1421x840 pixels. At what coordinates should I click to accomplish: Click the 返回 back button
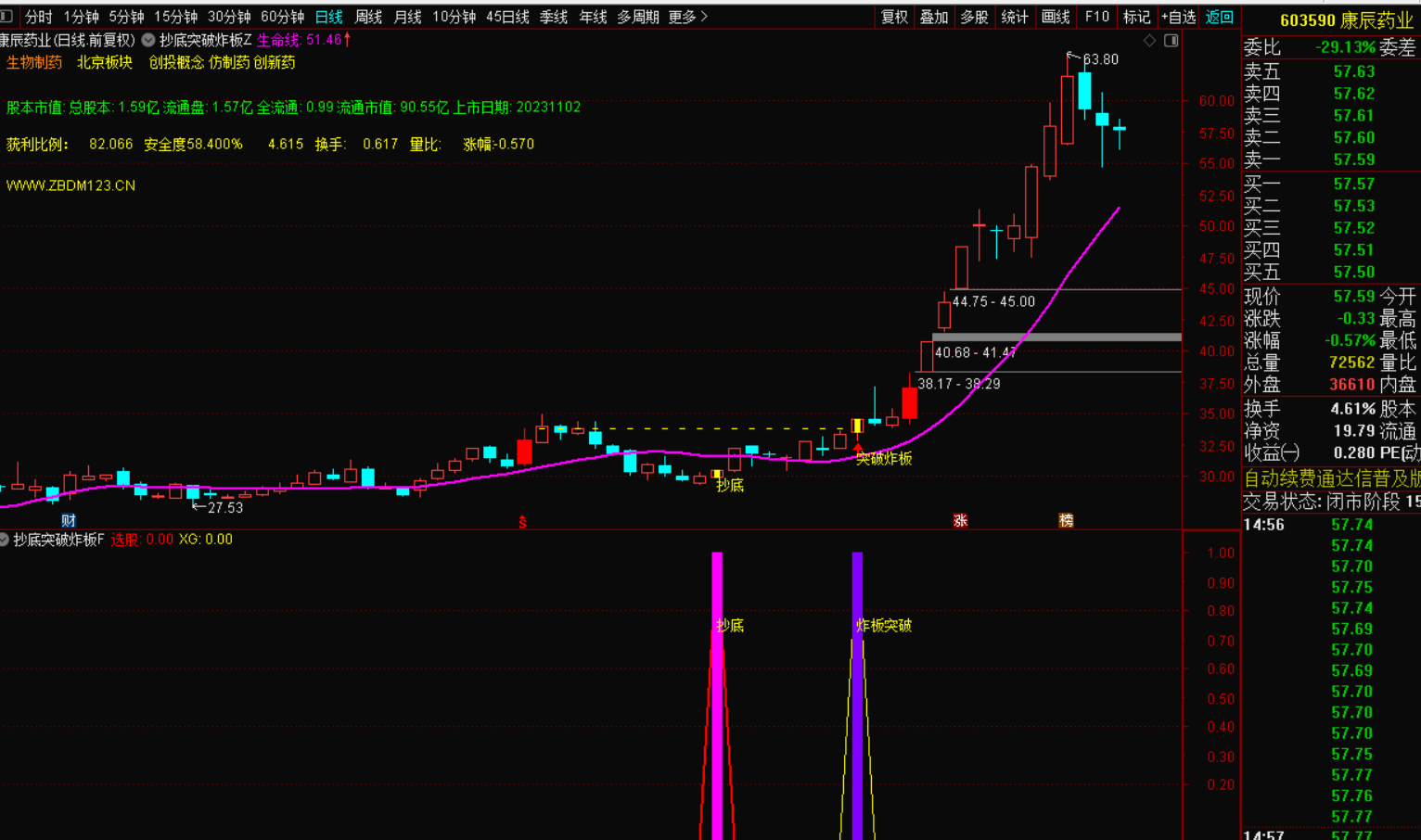1219,17
